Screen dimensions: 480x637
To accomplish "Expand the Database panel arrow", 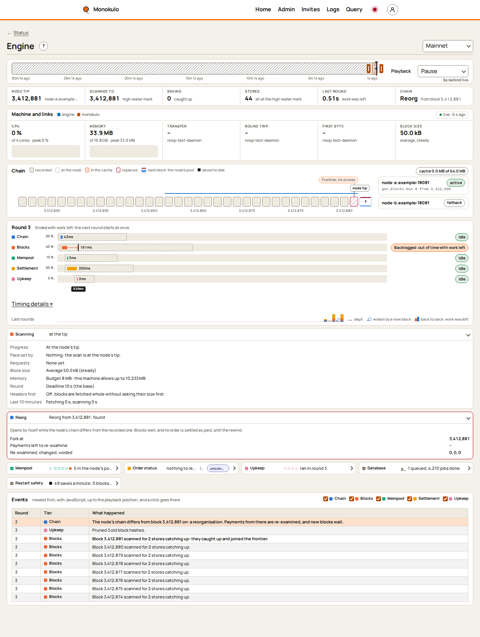I will click(469, 468).
